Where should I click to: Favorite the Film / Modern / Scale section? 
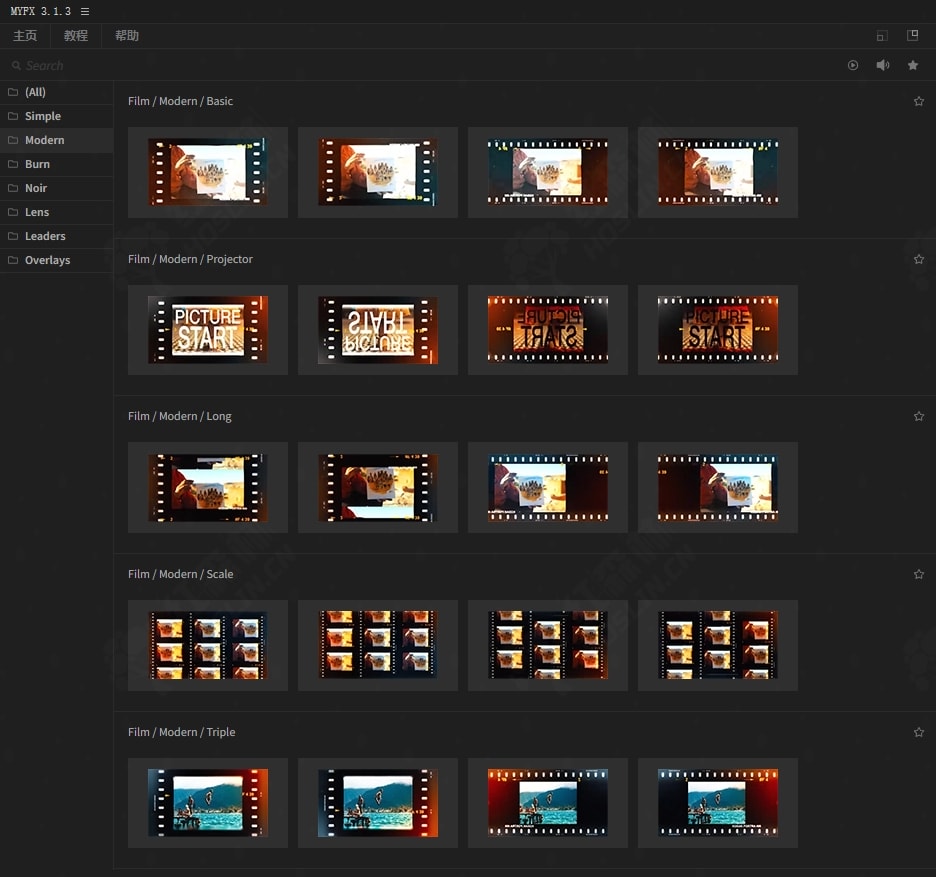coord(919,574)
